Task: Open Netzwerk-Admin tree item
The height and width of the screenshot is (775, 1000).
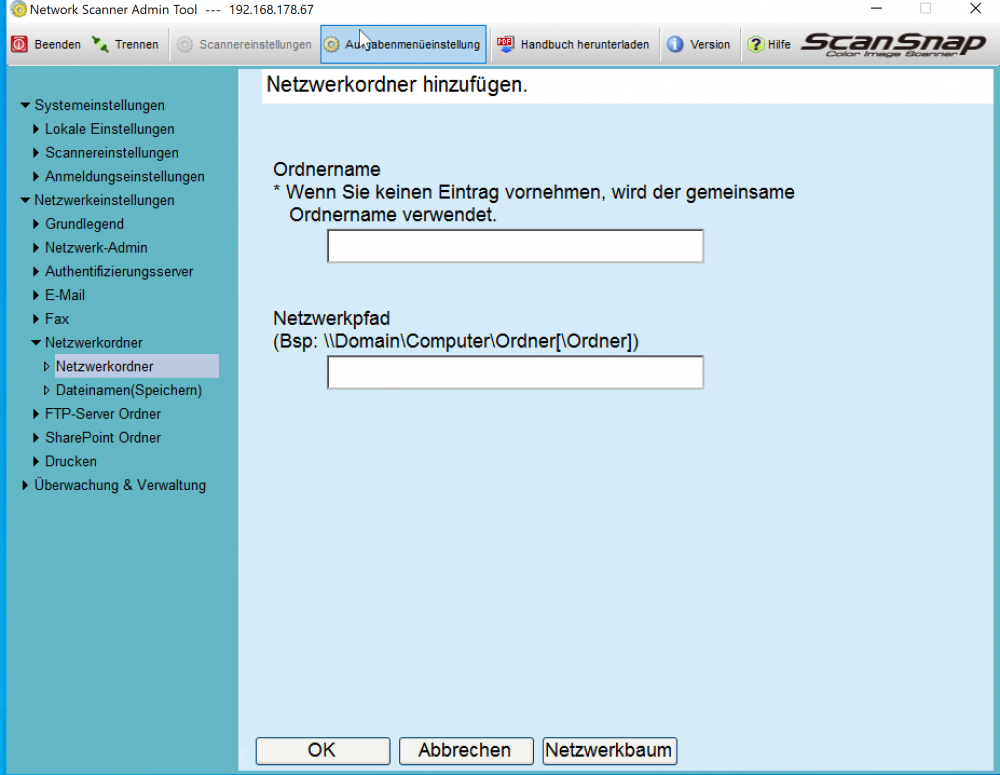Action: (96, 247)
